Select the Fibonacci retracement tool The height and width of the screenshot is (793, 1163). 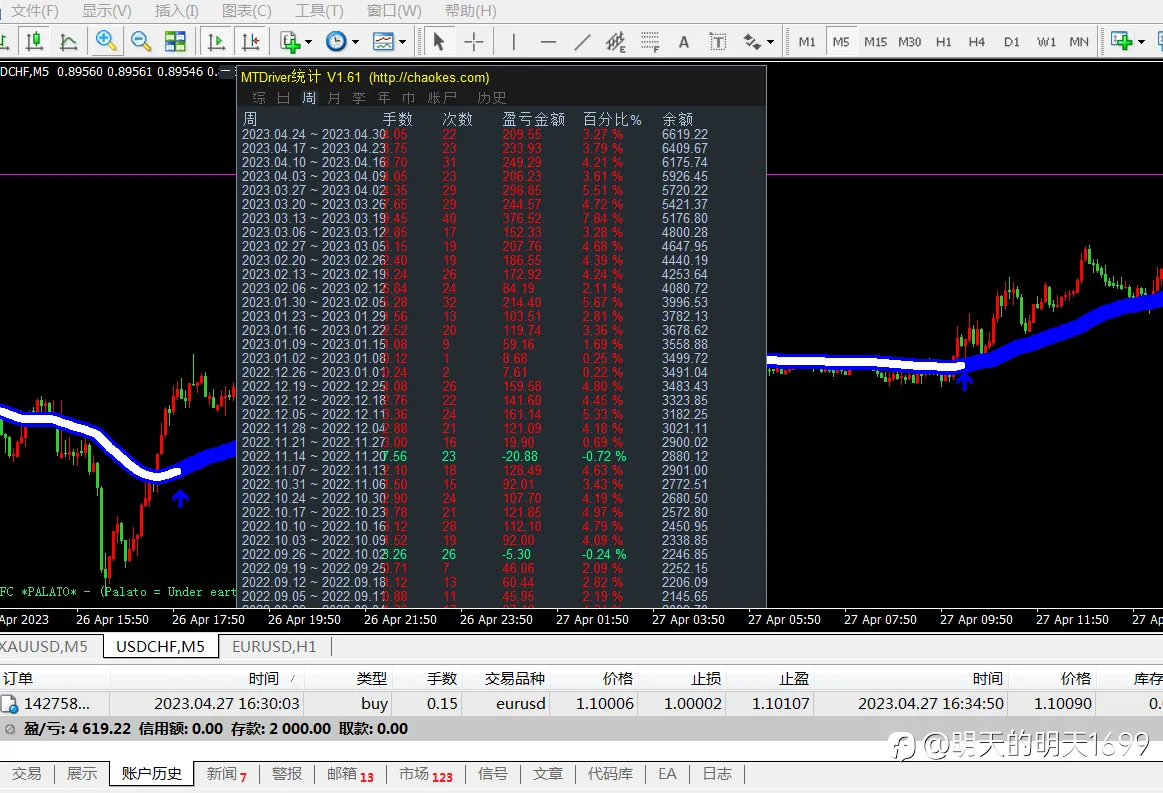point(650,42)
